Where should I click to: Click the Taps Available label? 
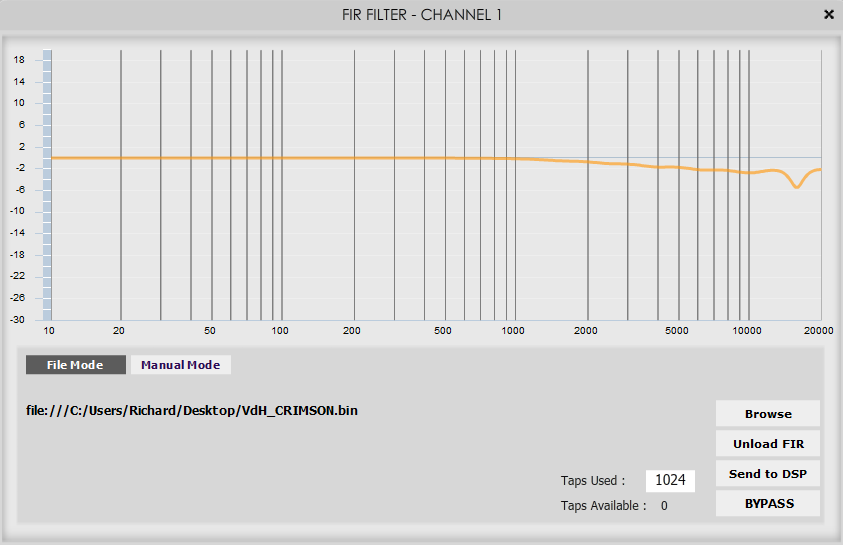(603, 506)
